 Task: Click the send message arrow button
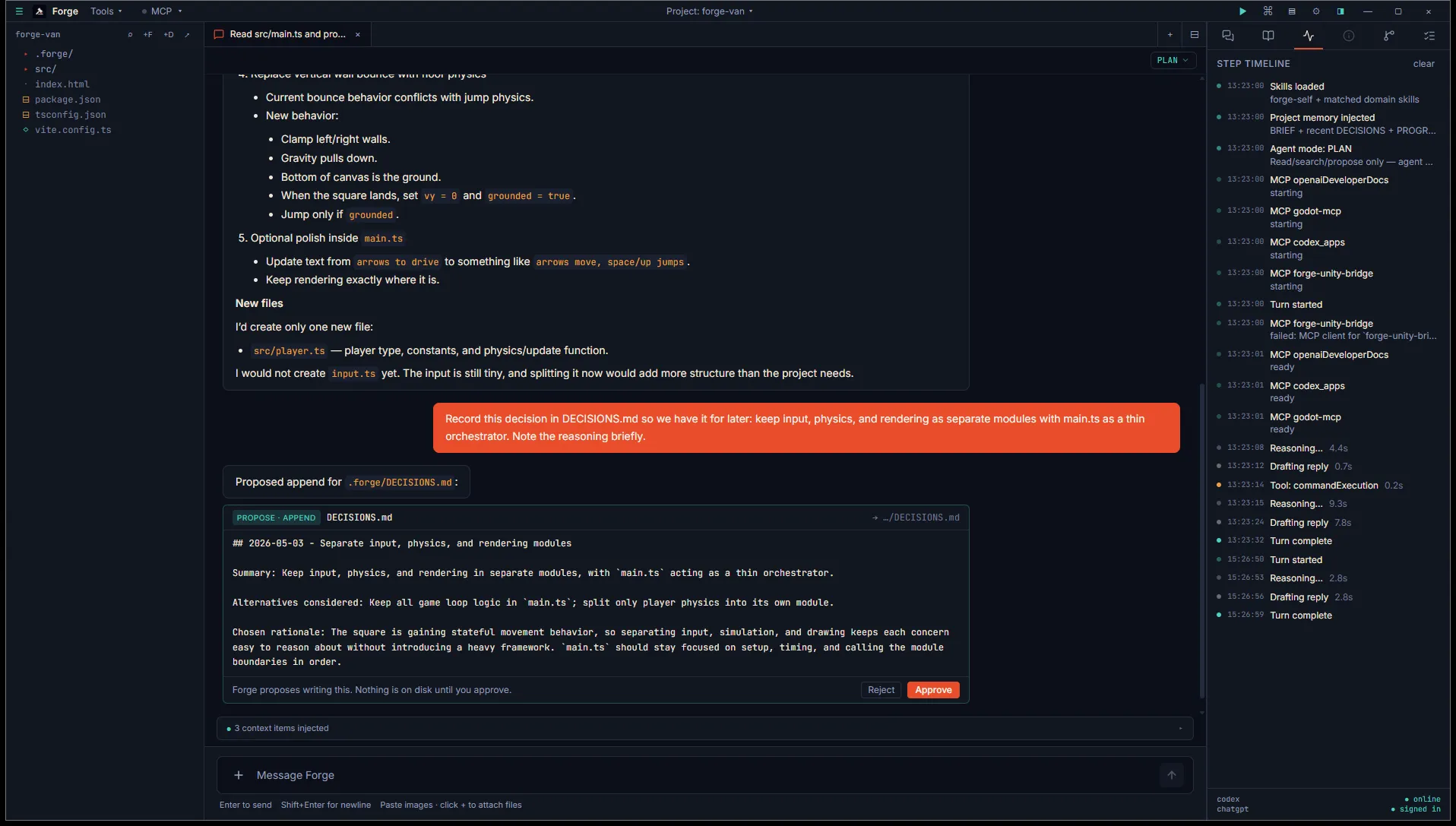click(1172, 775)
